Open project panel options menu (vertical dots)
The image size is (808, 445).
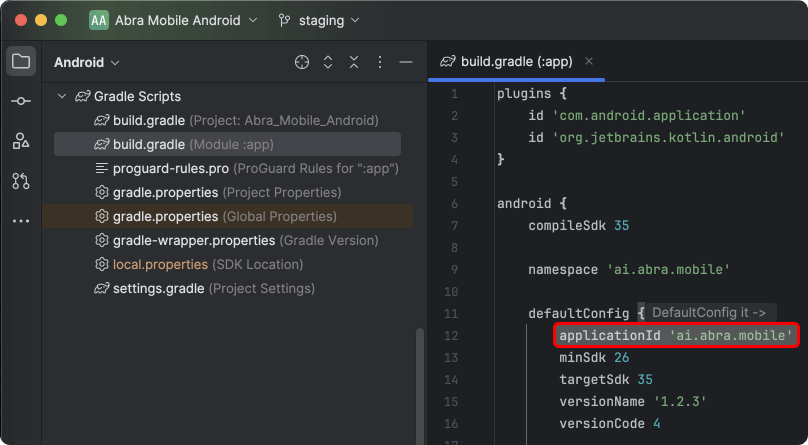click(380, 62)
